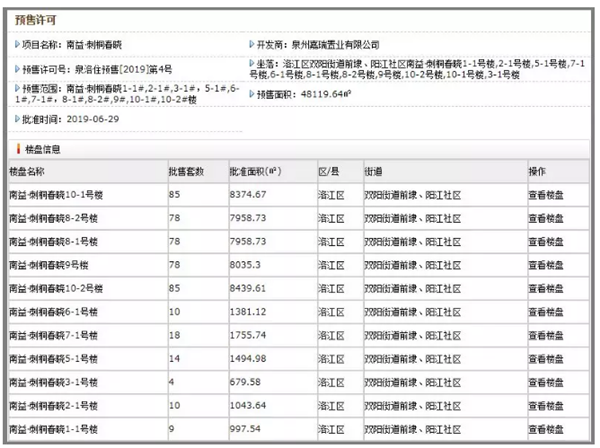Click the 预售面积 value 48119.64㎡
The width and height of the screenshot is (600, 448).
coord(326,94)
